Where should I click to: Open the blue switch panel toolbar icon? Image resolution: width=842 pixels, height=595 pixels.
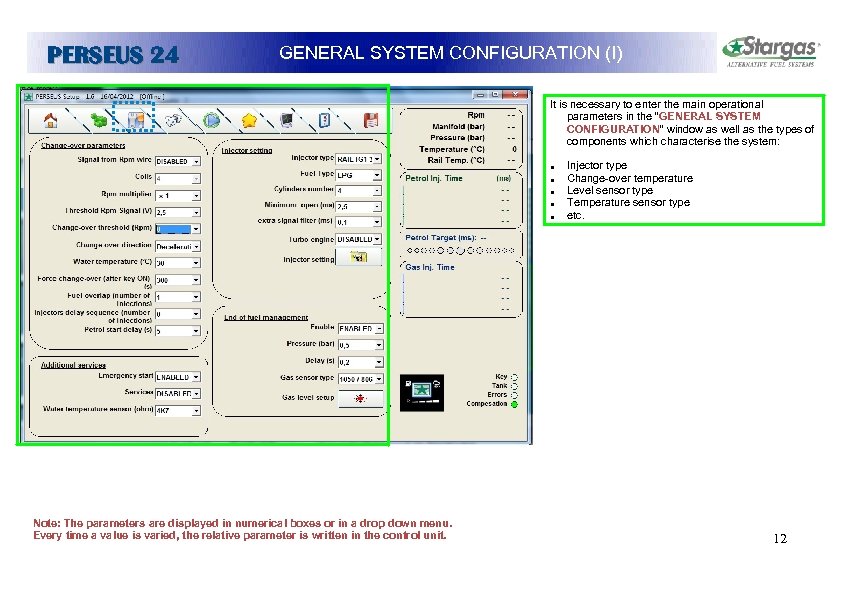[324, 120]
